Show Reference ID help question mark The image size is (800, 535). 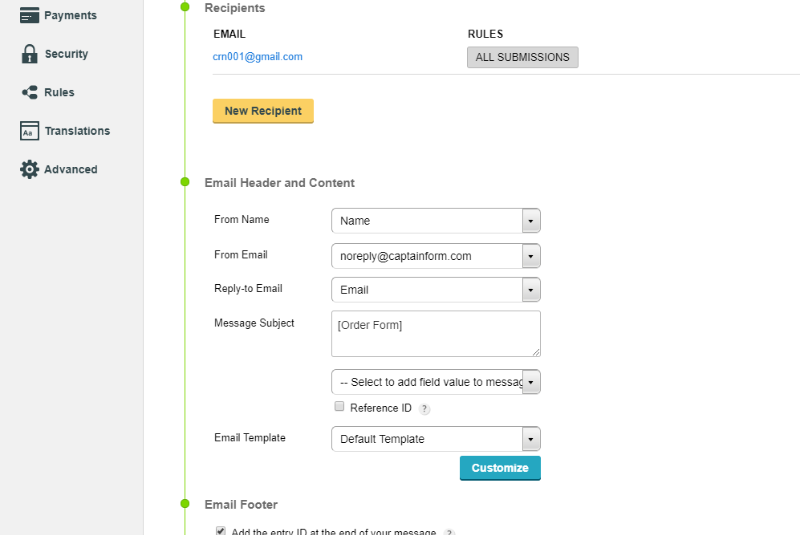(x=424, y=409)
